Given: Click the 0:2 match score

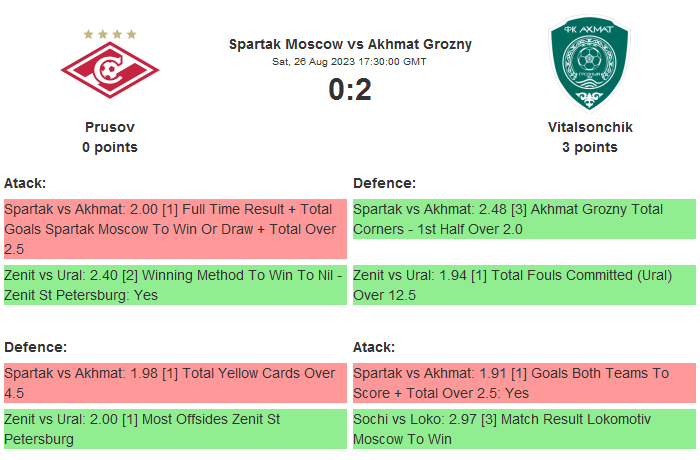Looking at the screenshot, I should click(x=350, y=90).
